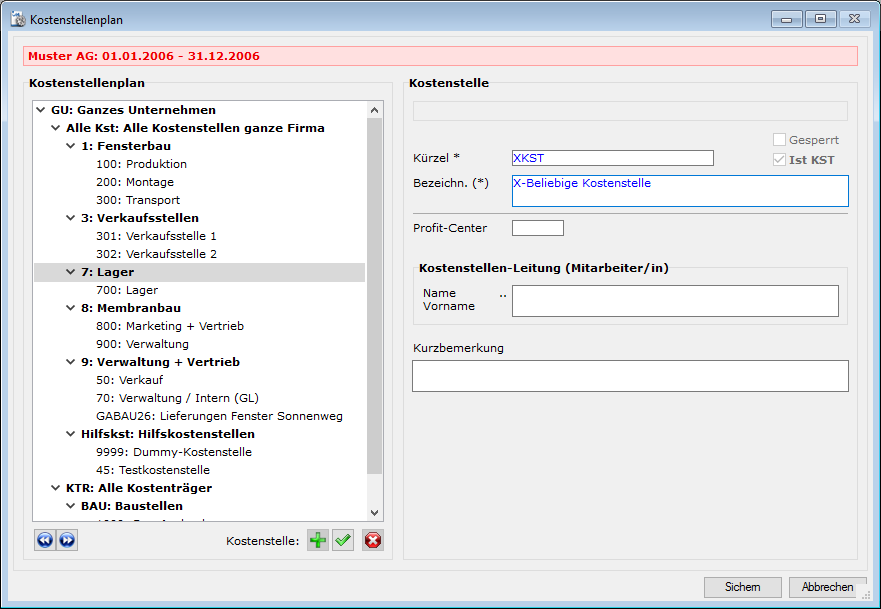The width and height of the screenshot is (881, 609).
Task: Collapse the Hilfskst: Hilfskostenstellen node
Action: (x=71, y=434)
